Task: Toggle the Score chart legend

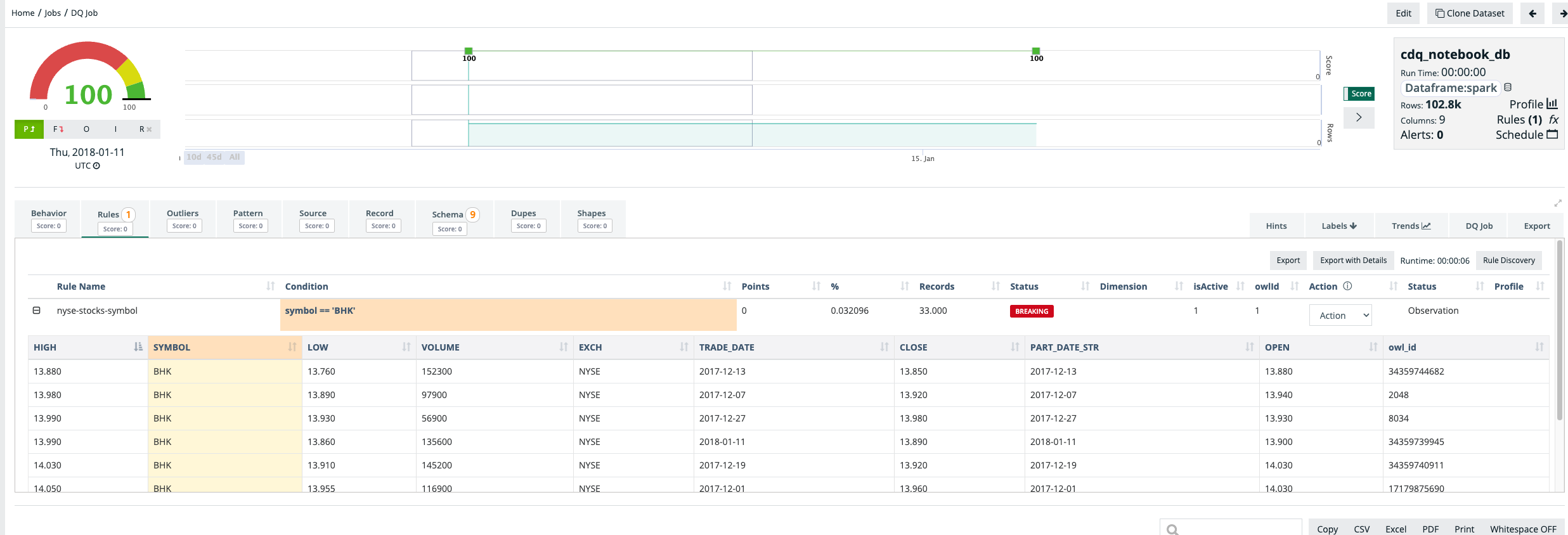Action: pos(1359,94)
